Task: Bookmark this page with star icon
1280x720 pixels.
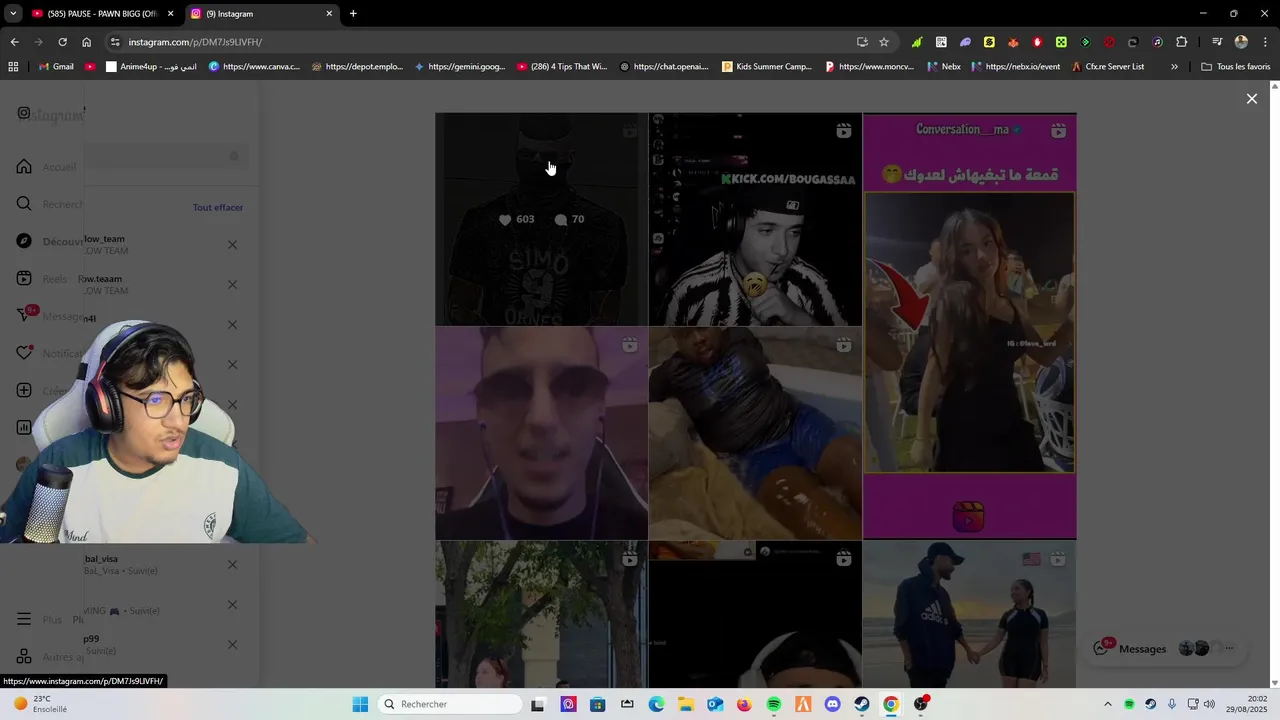Action: [884, 42]
